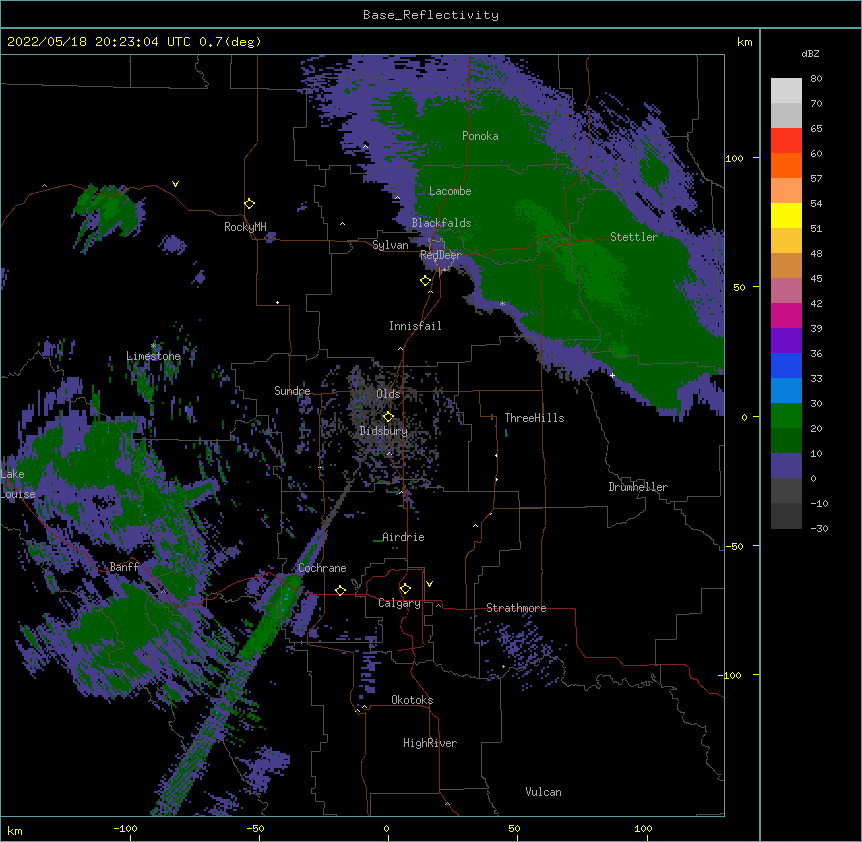The width and height of the screenshot is (862, 842).
Task: Click the 'dBZ' legend heading
Action: point(810,54)
